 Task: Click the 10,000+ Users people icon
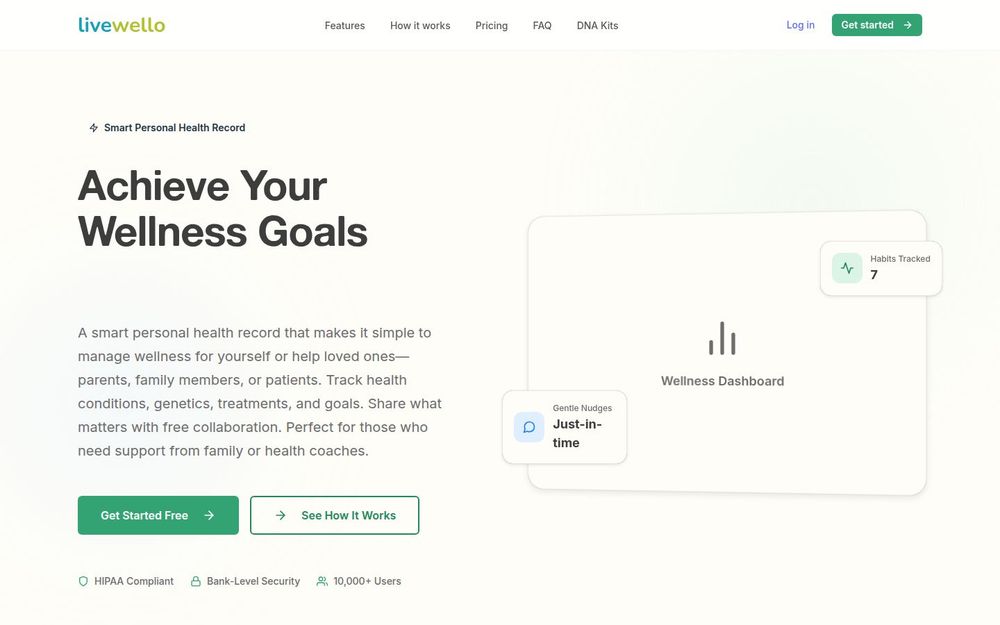[322, 581]
